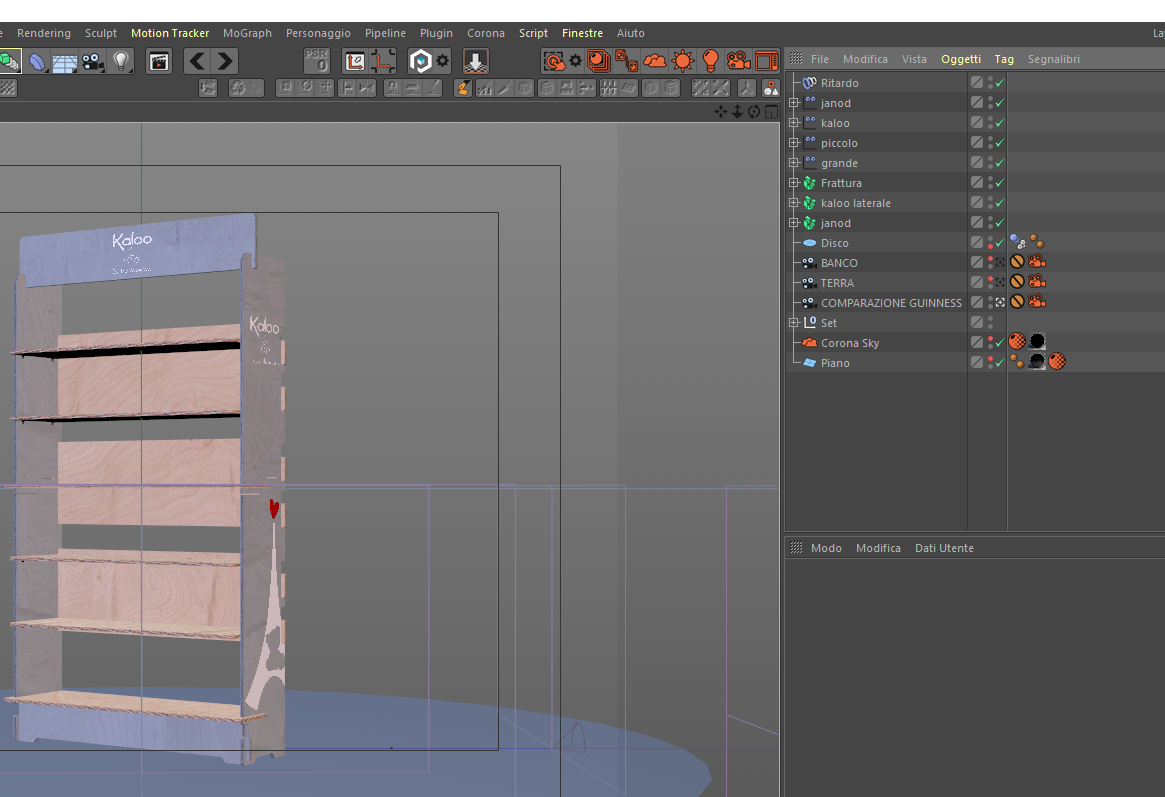The height and width of the screenshot is (797, 1165).
Task: Expand the green janod fracture object
Action: (x=794, y=223)
